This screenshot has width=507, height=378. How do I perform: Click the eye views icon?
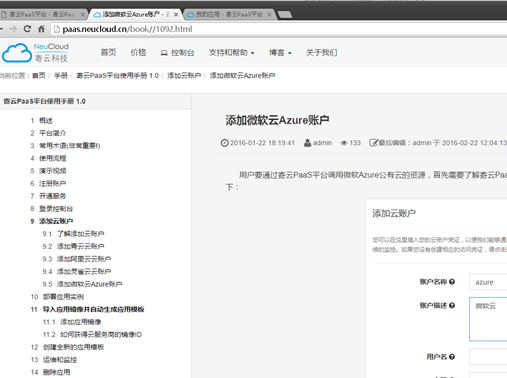pyautogui.click(x=344, y=143)
